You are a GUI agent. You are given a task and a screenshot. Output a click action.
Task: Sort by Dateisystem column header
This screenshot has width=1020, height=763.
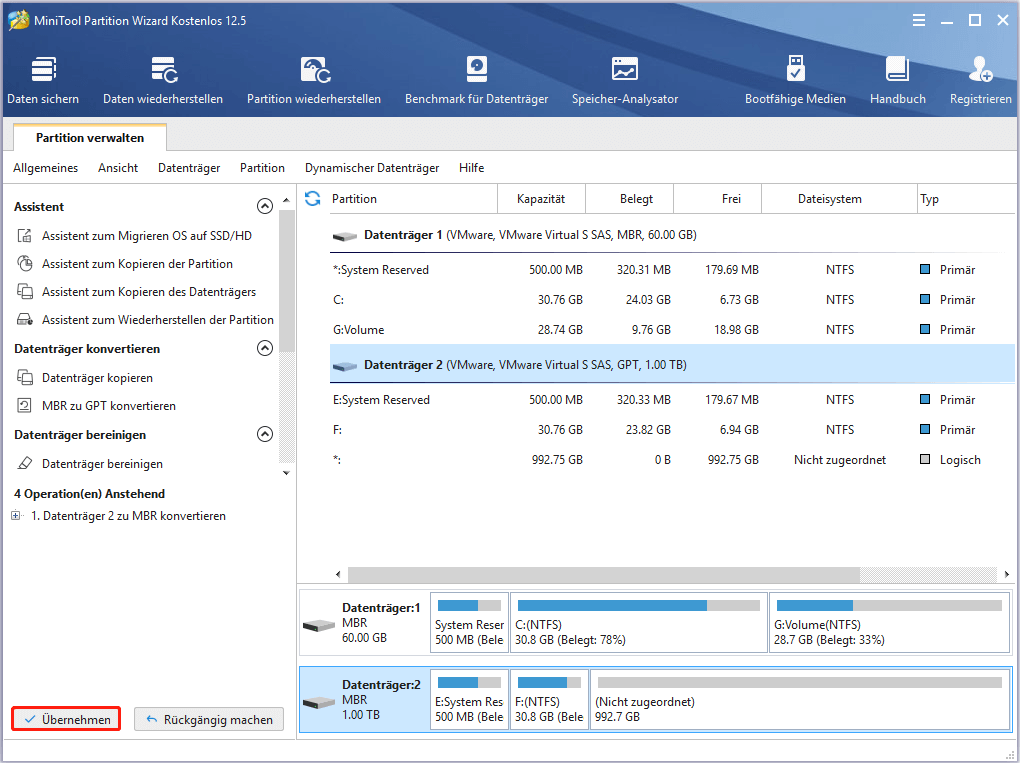click(839, 198)
